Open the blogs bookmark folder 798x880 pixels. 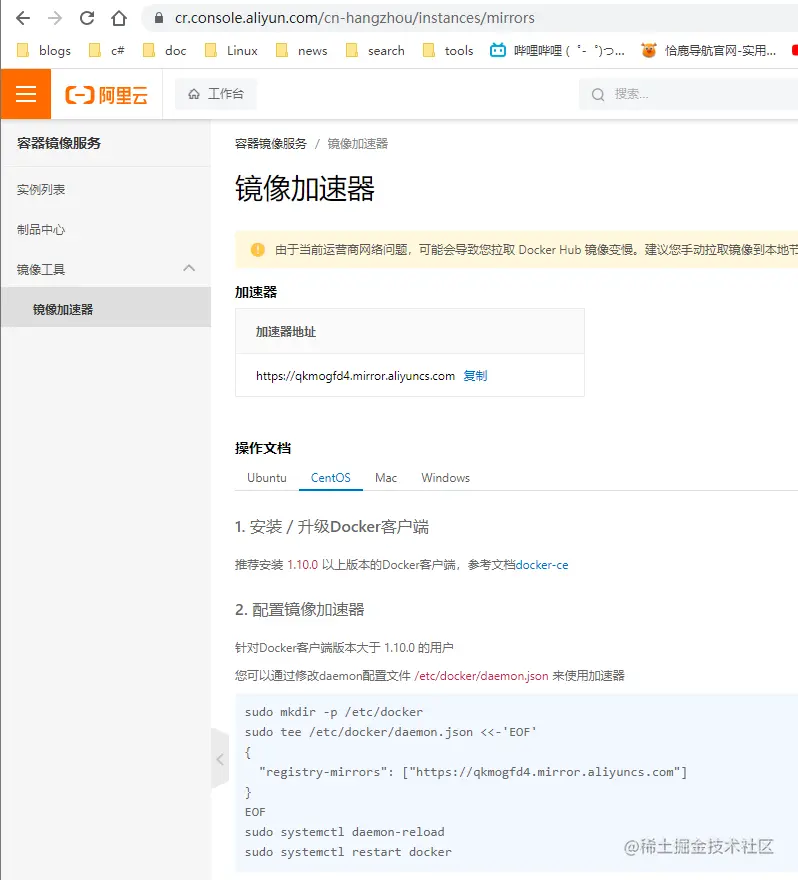coord(44,51)
